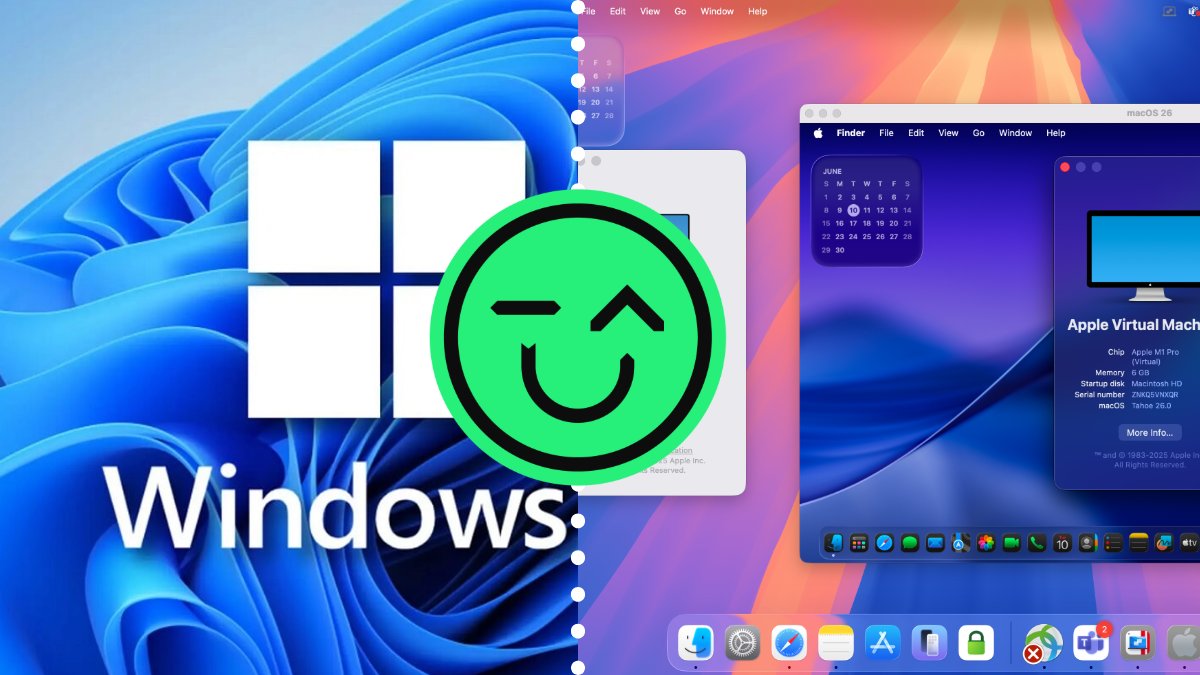
Task: Open the Help menu in the macOS 26 window
Action: coord(1056,133)
